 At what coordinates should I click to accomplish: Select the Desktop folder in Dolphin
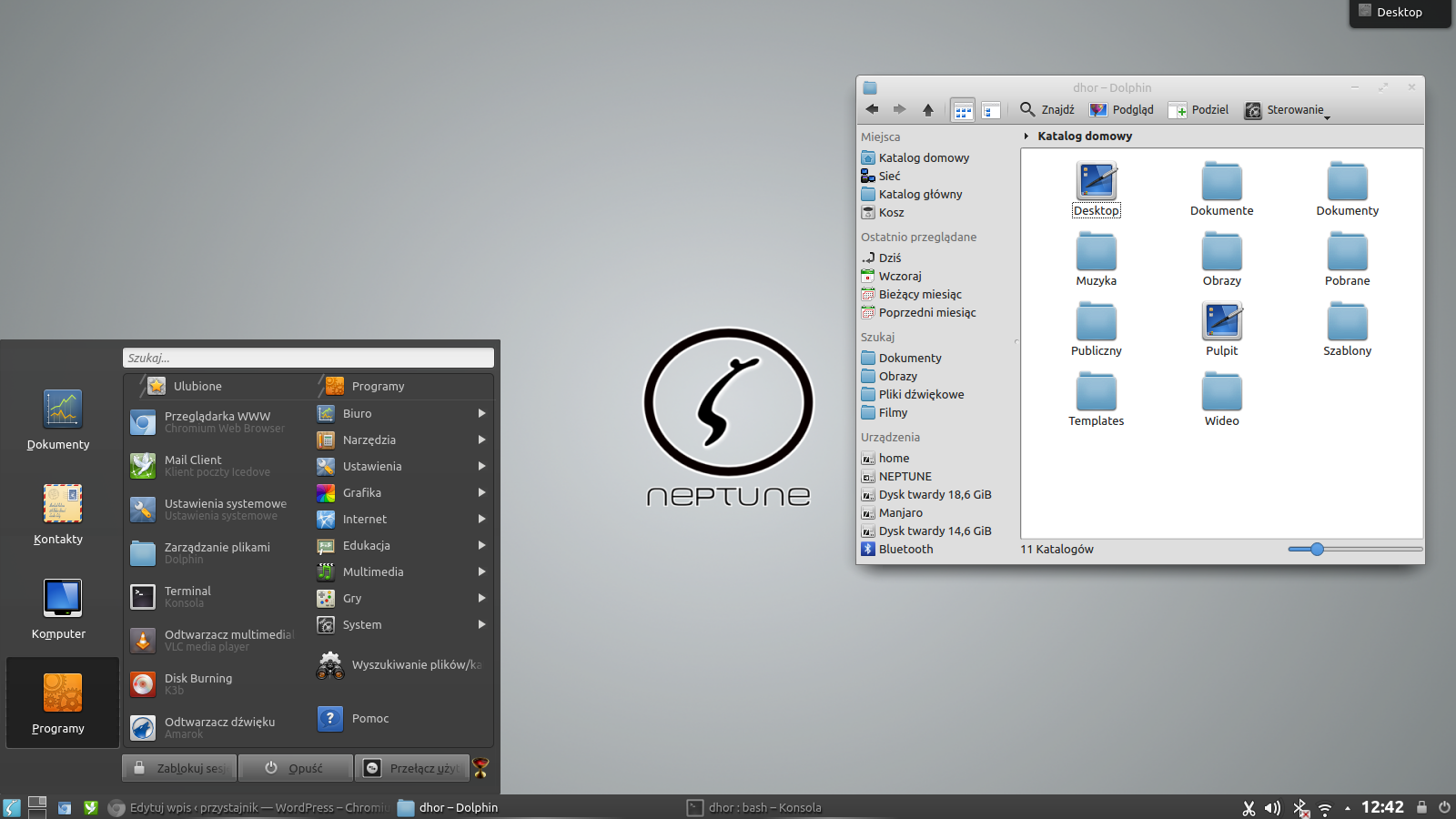(1097, 189)
